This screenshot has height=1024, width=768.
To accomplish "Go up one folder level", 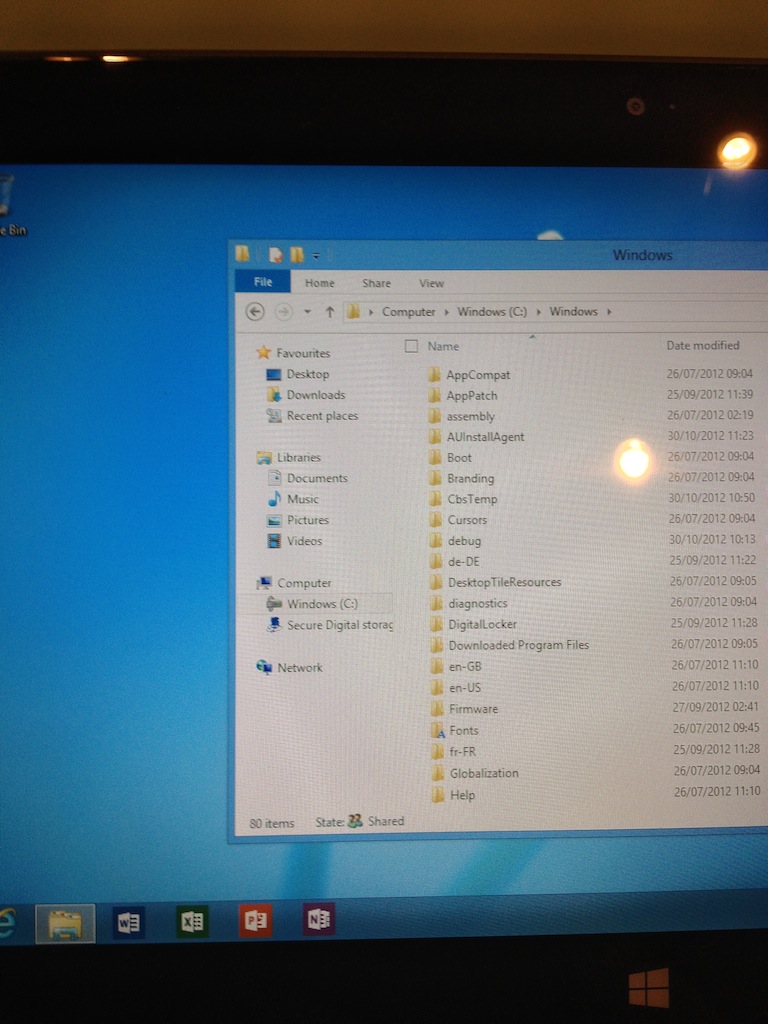I will pyautogui.click(x=330, y=312).
